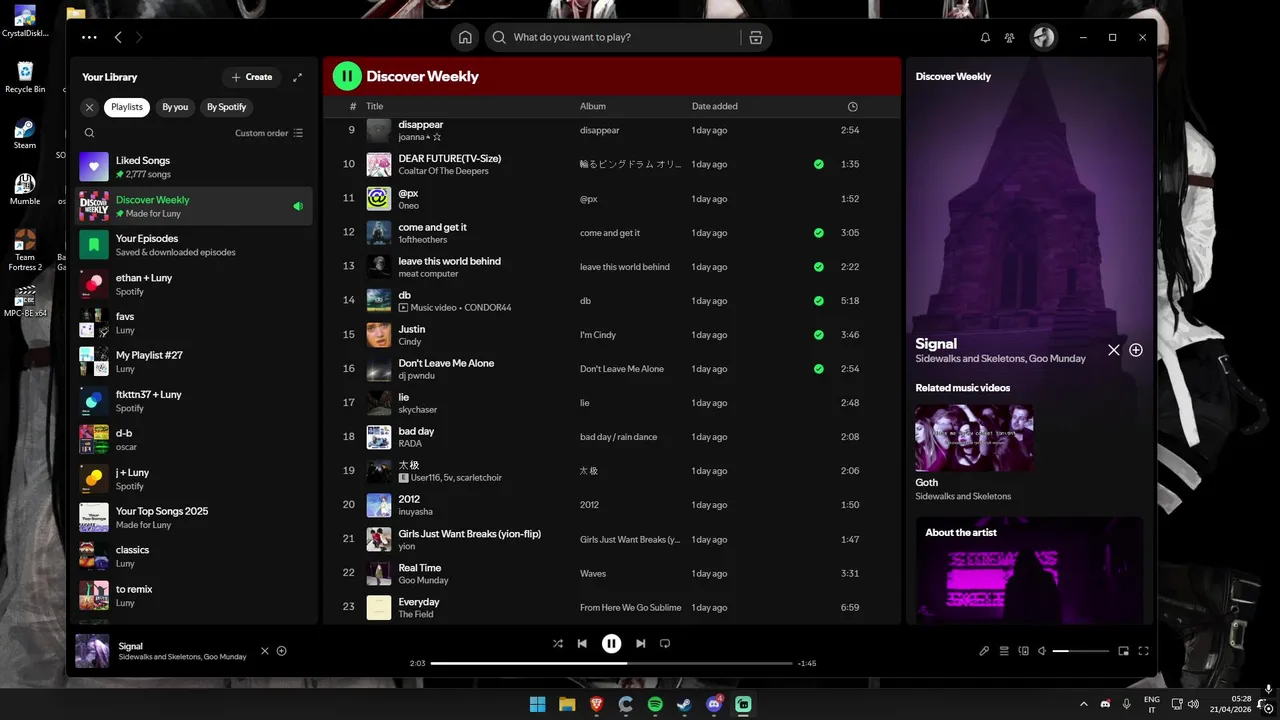Mute the volume speaker icon
1280x720 pixels.
coord(1042,651)
